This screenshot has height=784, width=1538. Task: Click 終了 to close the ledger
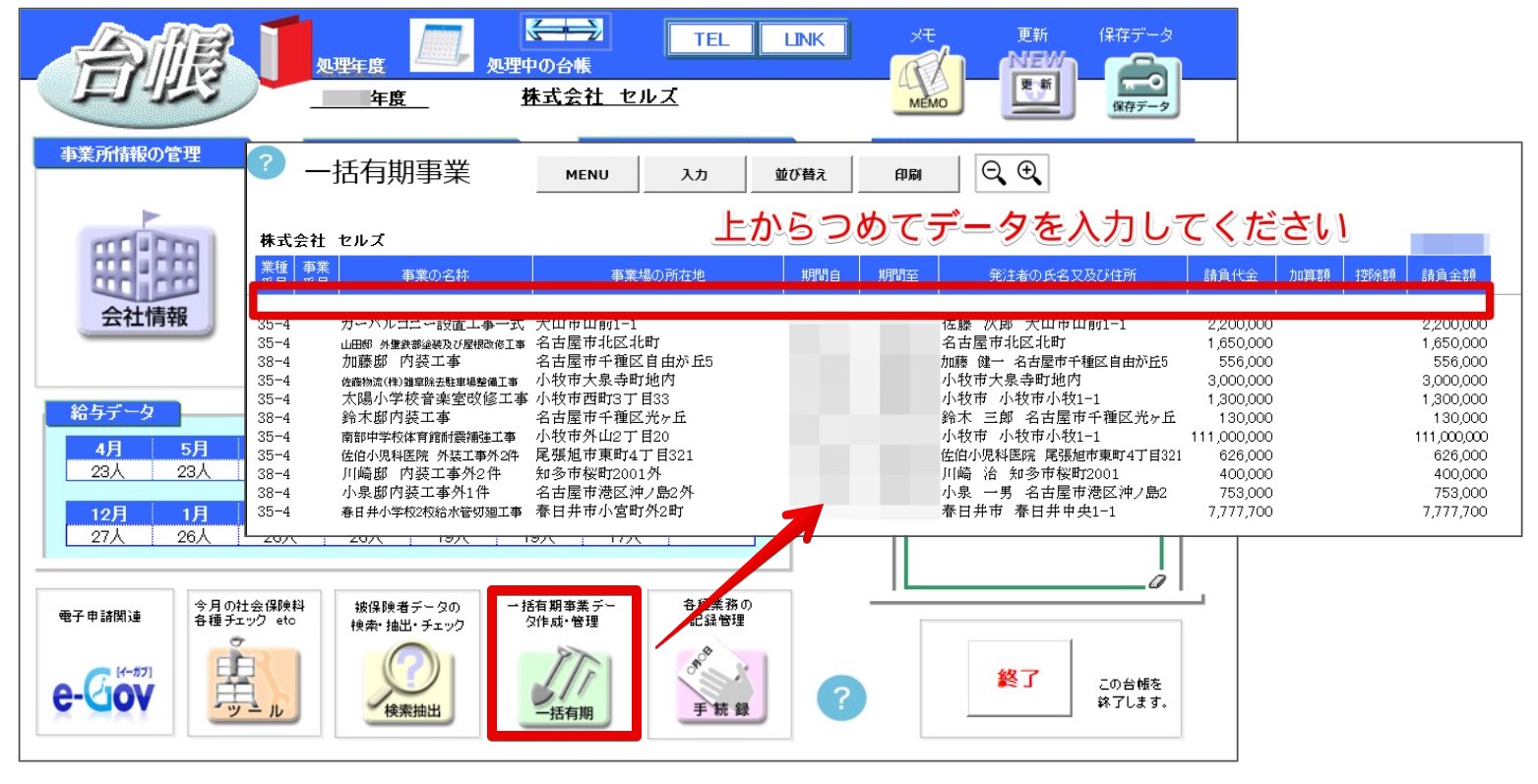coord(1018,679)
